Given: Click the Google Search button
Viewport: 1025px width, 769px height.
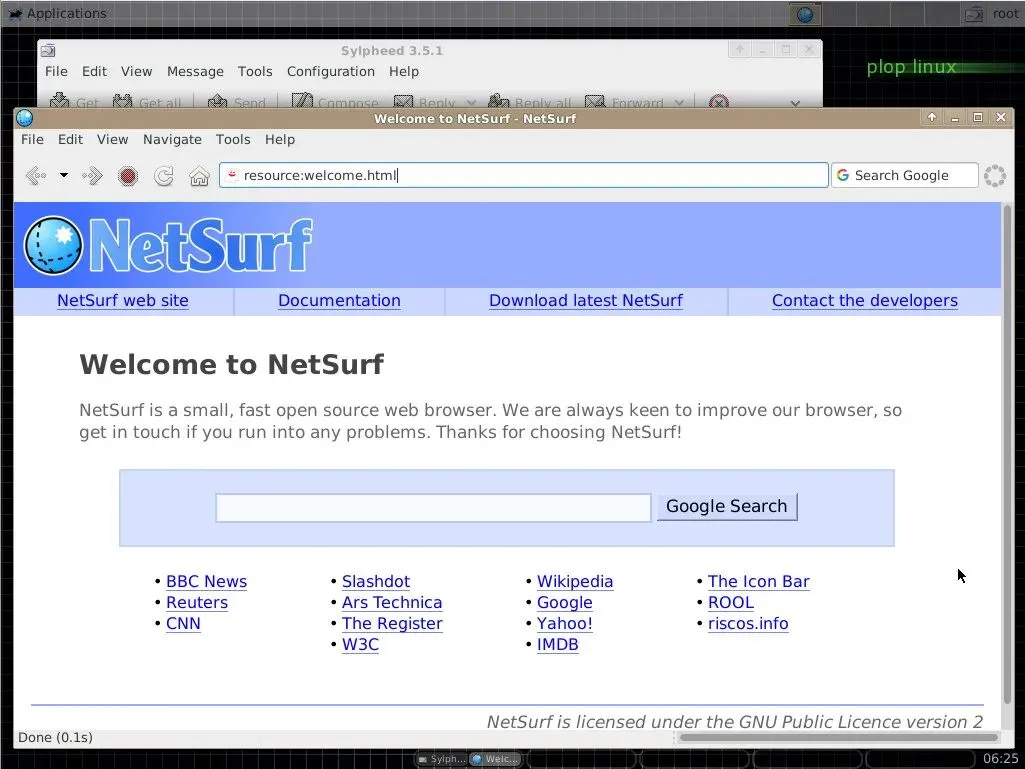Looking at the screenshot, I should click(x=727, y=507).
